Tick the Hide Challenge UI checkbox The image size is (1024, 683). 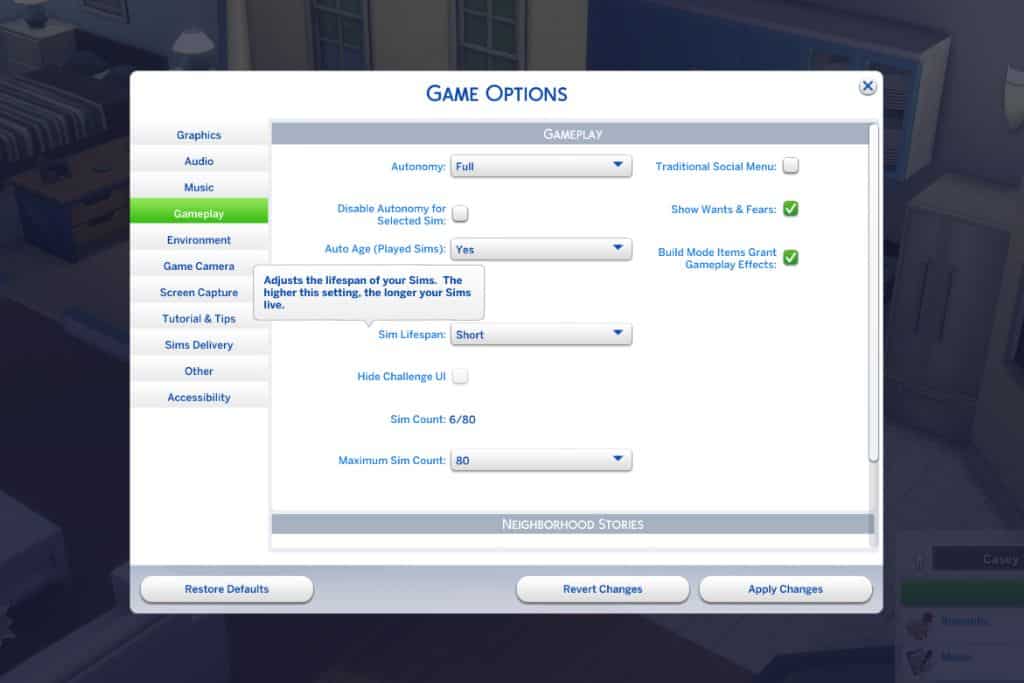click(460, 376)
